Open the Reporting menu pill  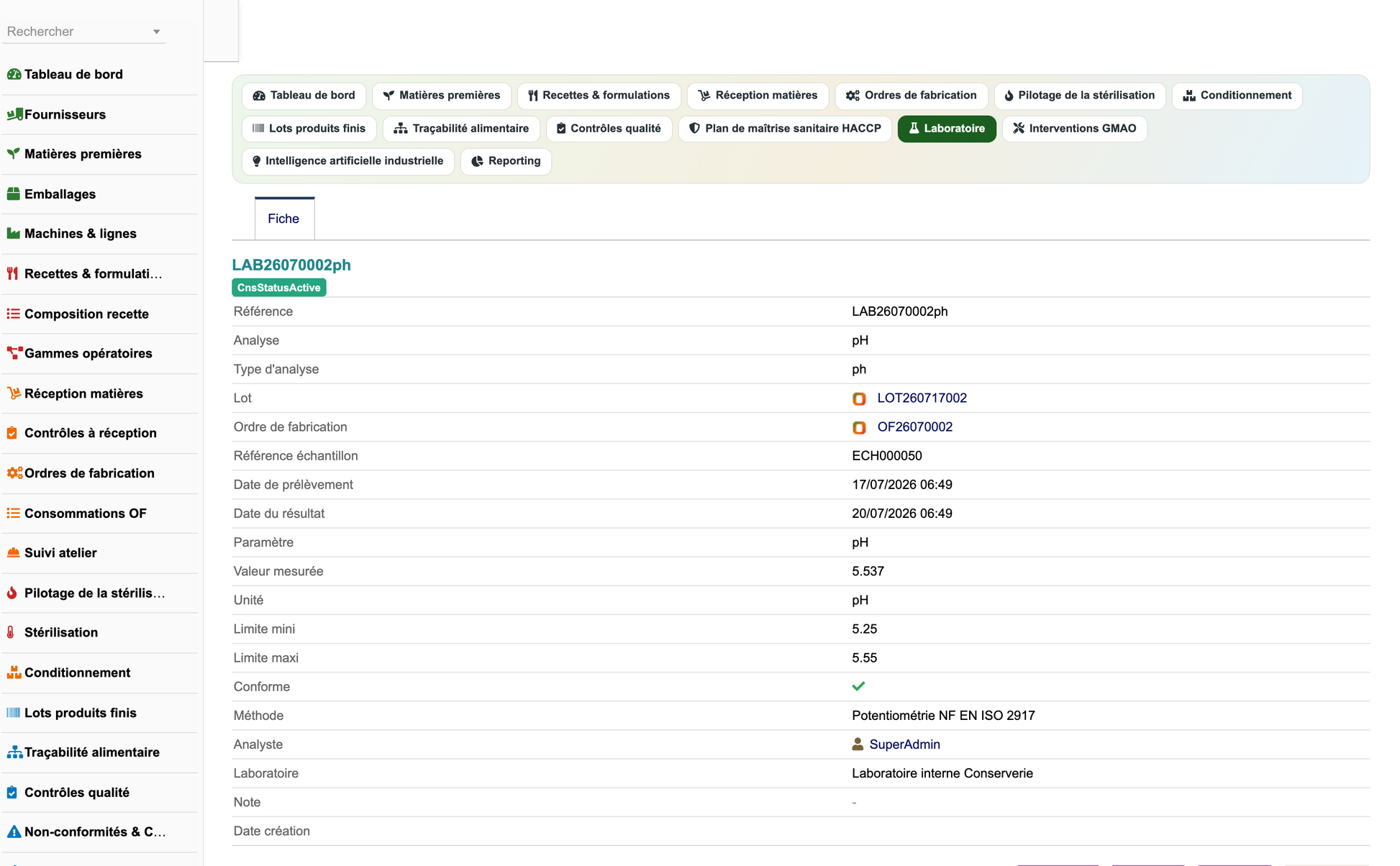pos(506,161)
